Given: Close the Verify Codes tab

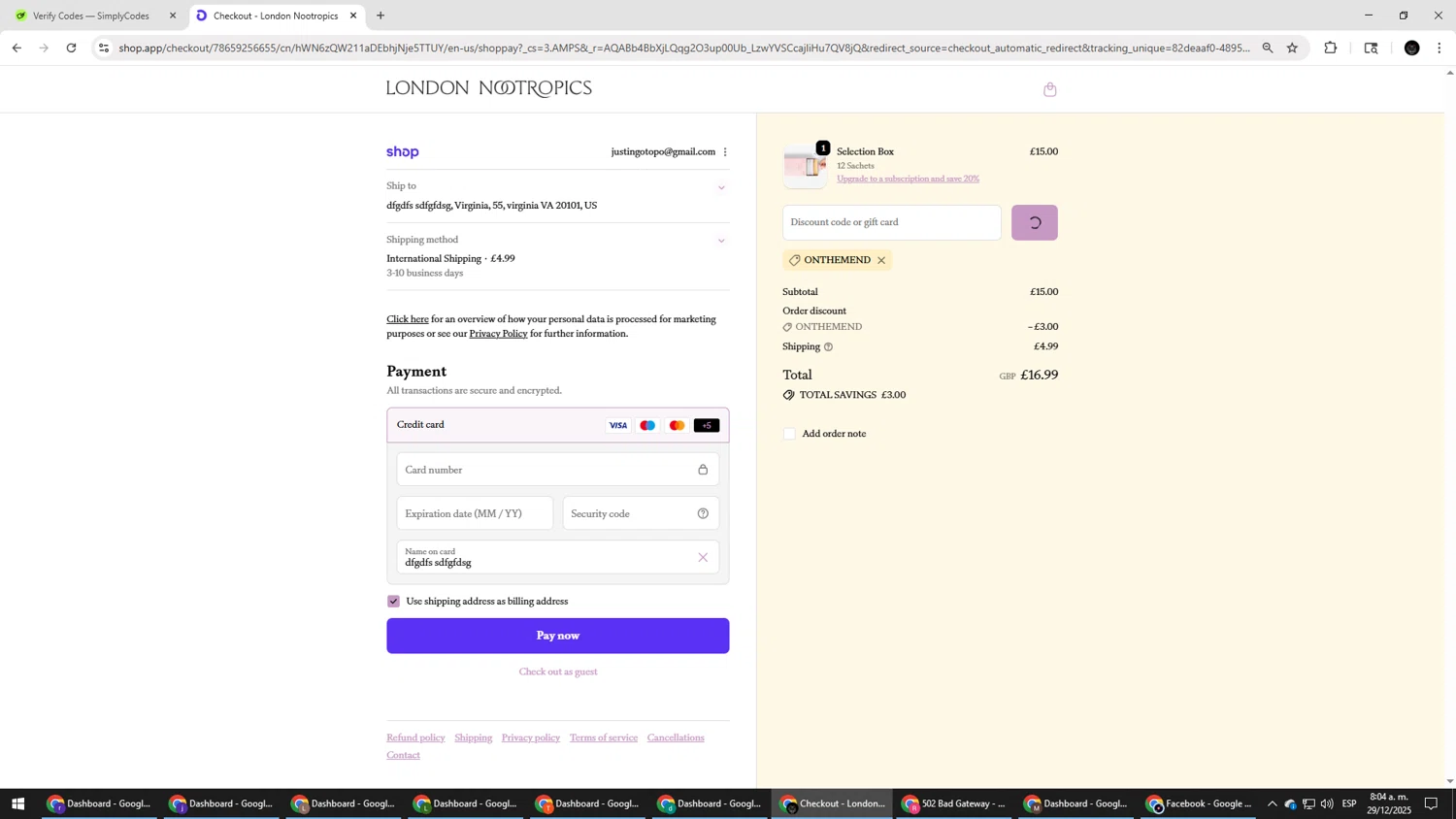Looking at the screenshot, I should (x=173, y=16).
